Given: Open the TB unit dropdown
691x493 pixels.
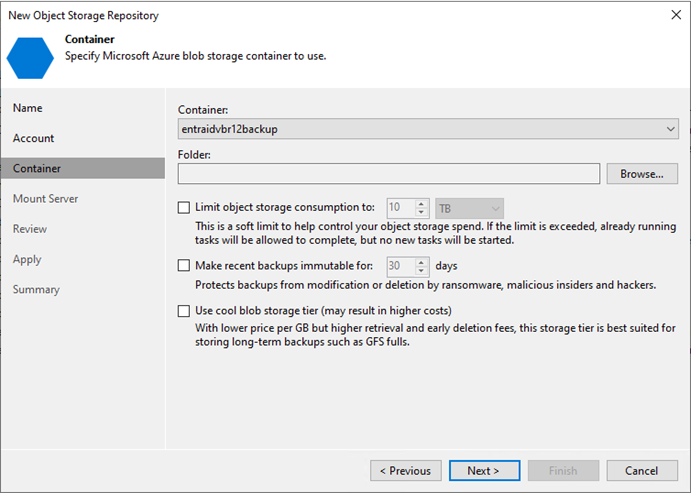Looking at the screenshot, I should coord(469,208).
